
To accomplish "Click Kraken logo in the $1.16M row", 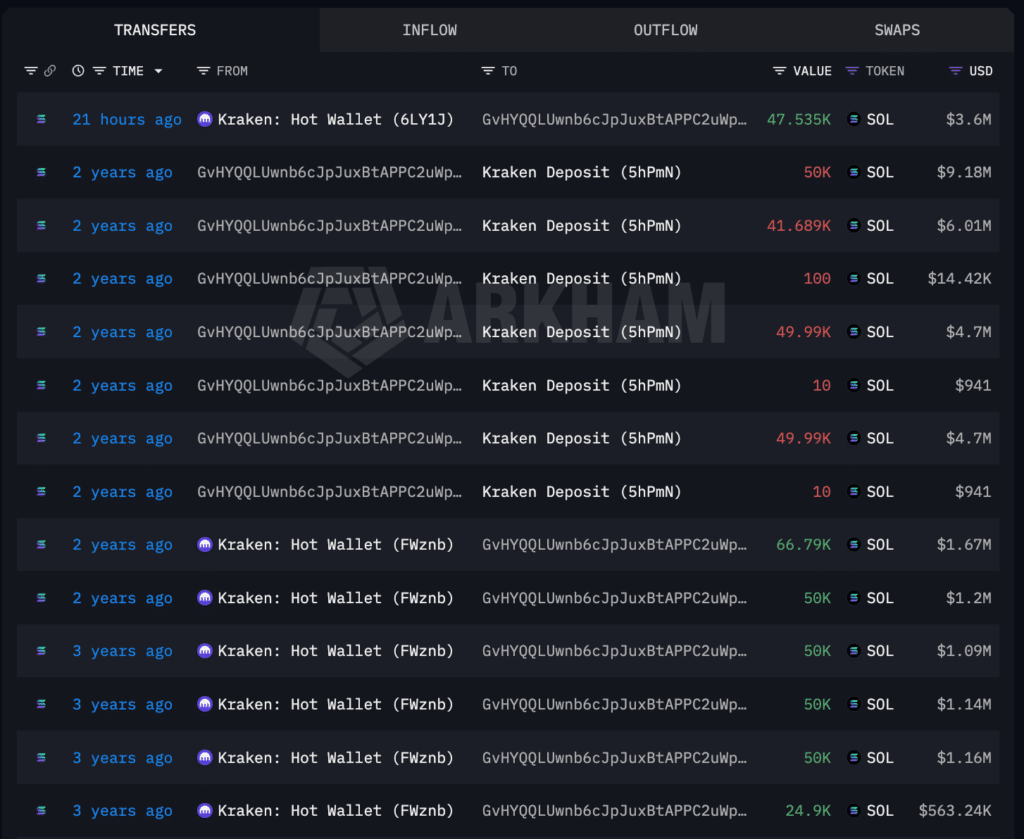I will tap(204, 757).
